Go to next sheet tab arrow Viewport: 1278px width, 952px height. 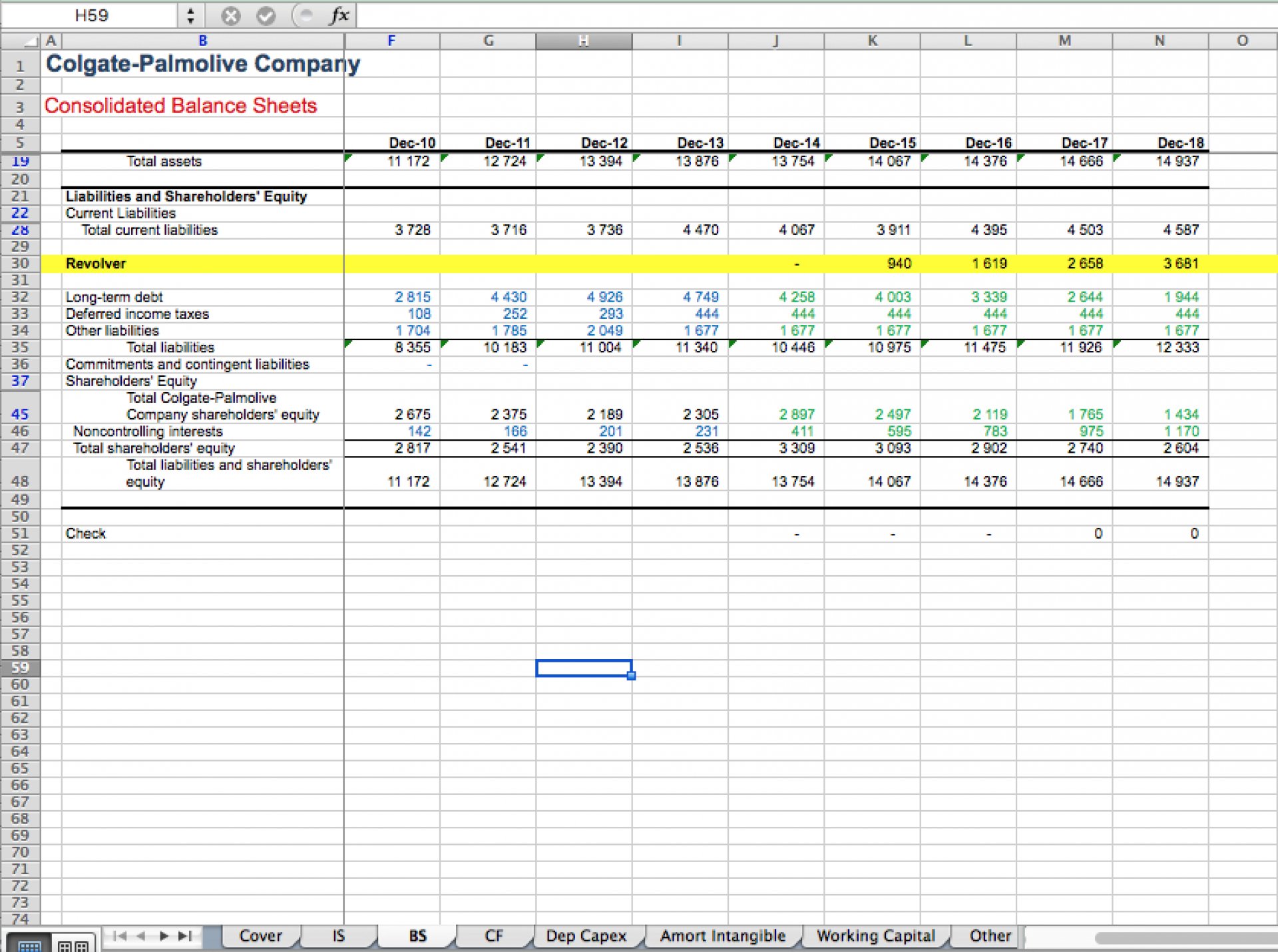click(164, 936)
